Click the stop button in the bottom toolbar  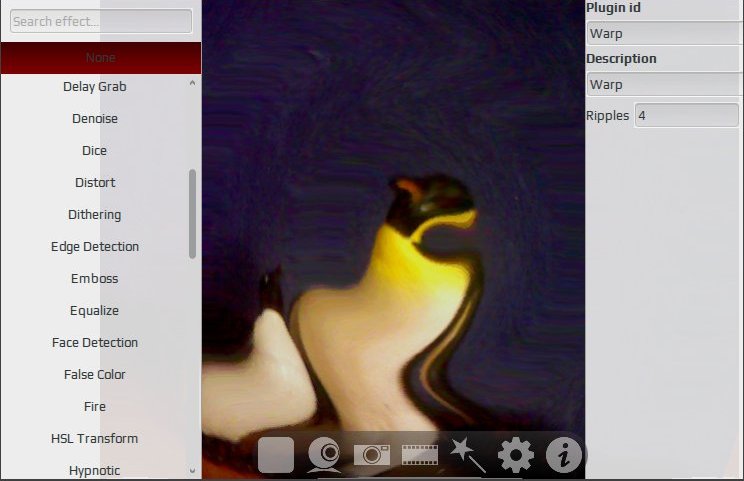tap(276, 454)
